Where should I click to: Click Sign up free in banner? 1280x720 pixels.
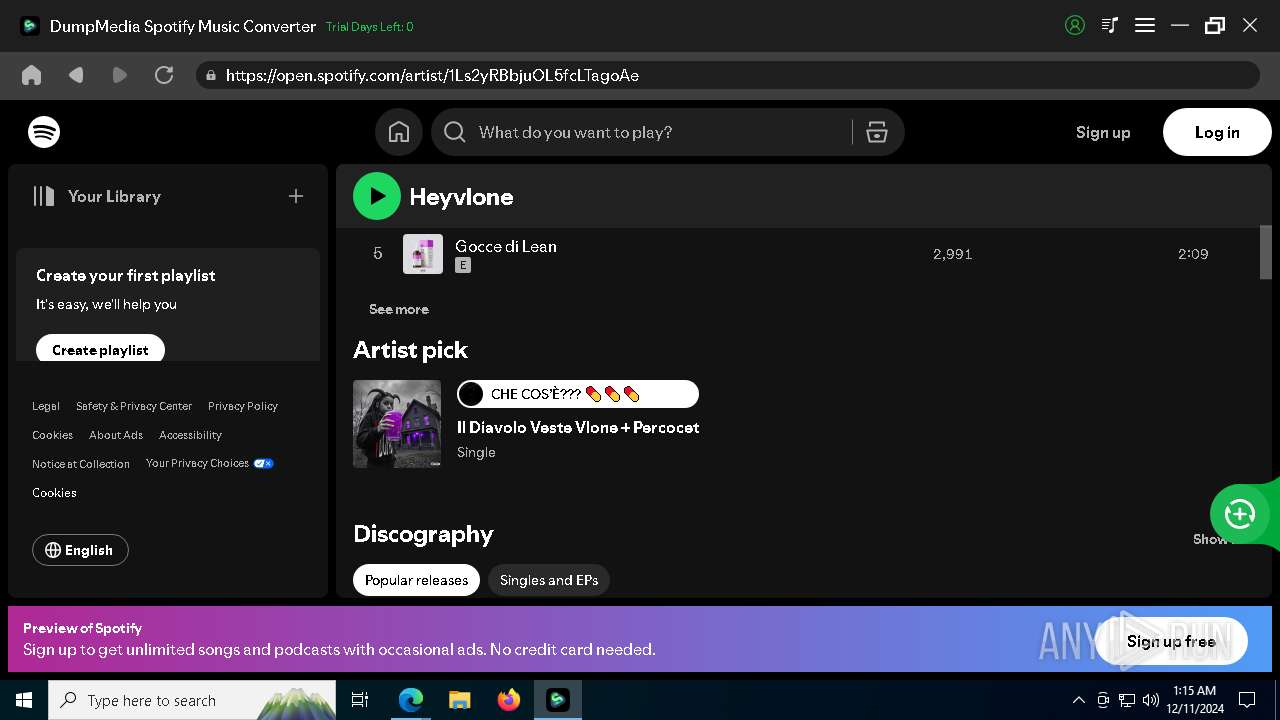[1171, 641]
